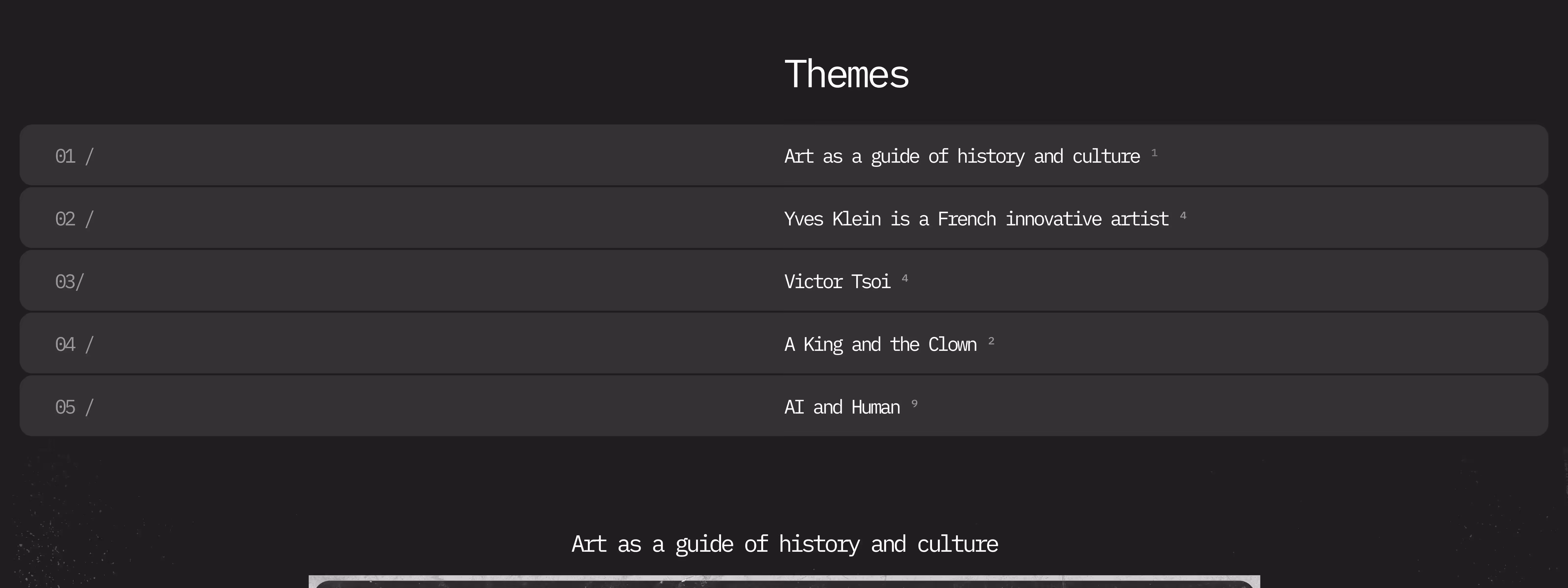Click the section heading 'Art as a guide of history and culture' at bottom

pos(784,544)
